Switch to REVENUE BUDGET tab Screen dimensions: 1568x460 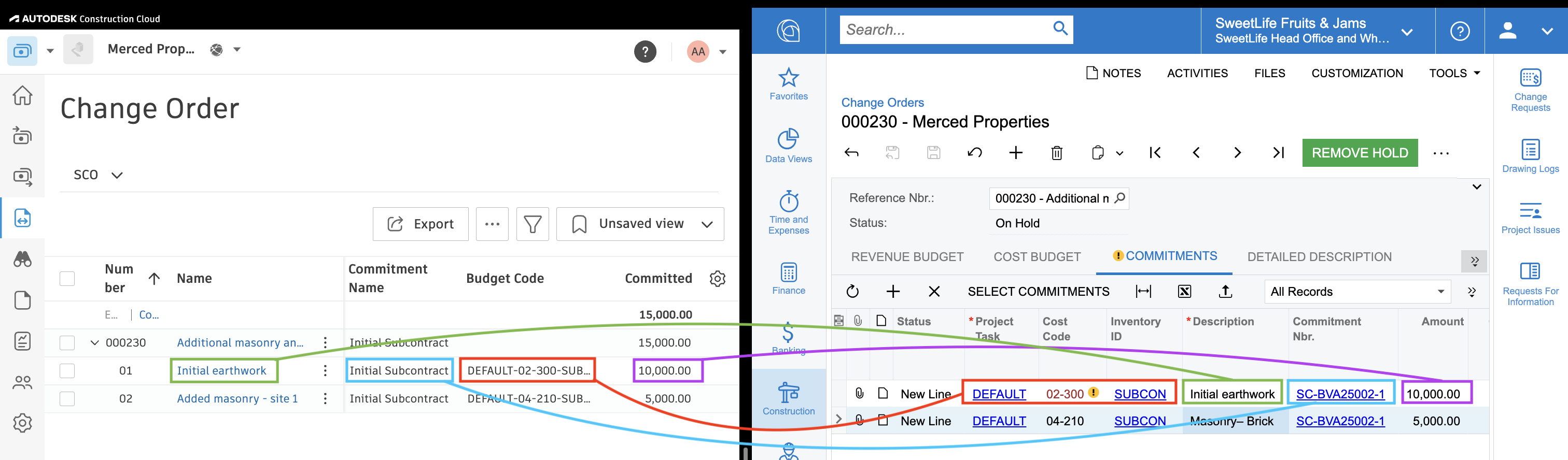907,257
